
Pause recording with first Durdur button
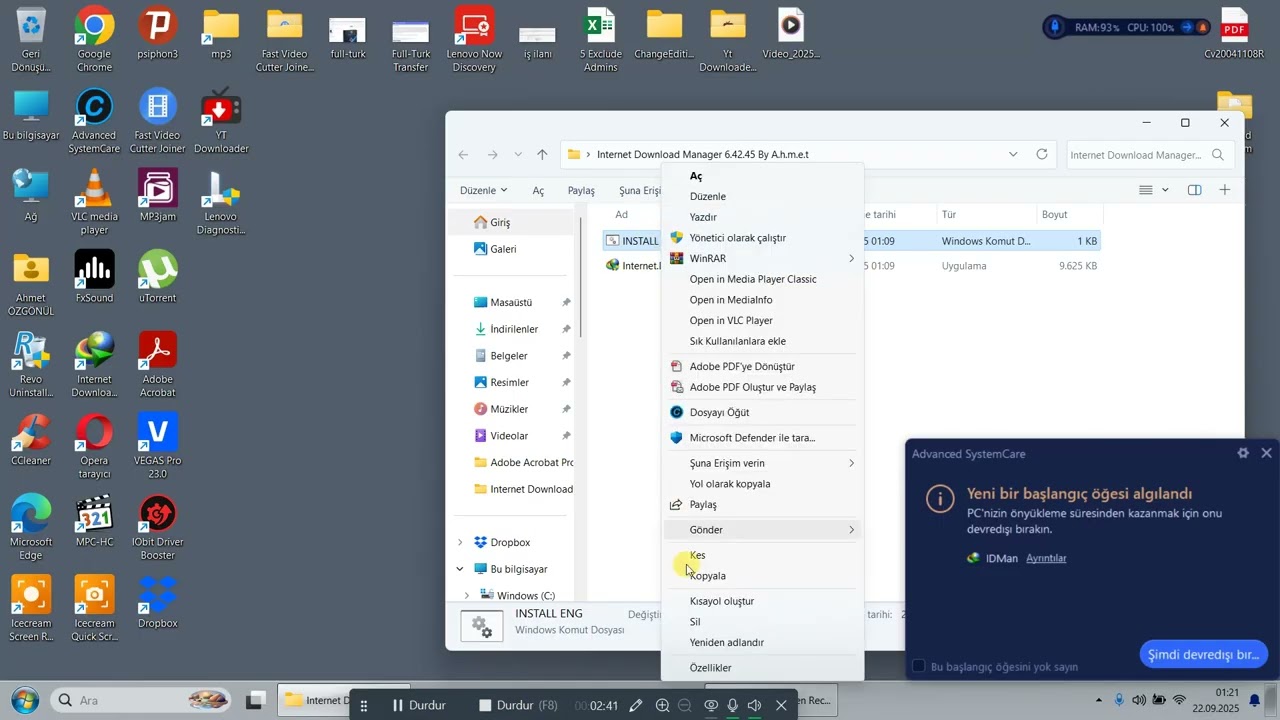pos(418,705)
